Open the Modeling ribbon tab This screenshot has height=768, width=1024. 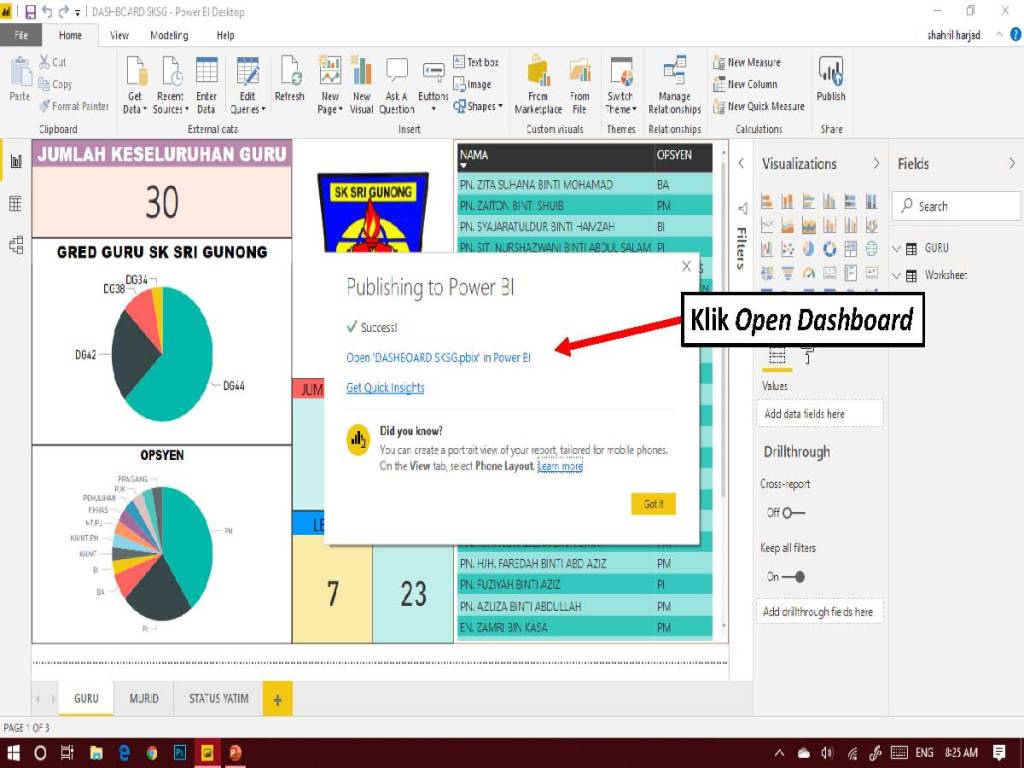click(x=169, y=35)
